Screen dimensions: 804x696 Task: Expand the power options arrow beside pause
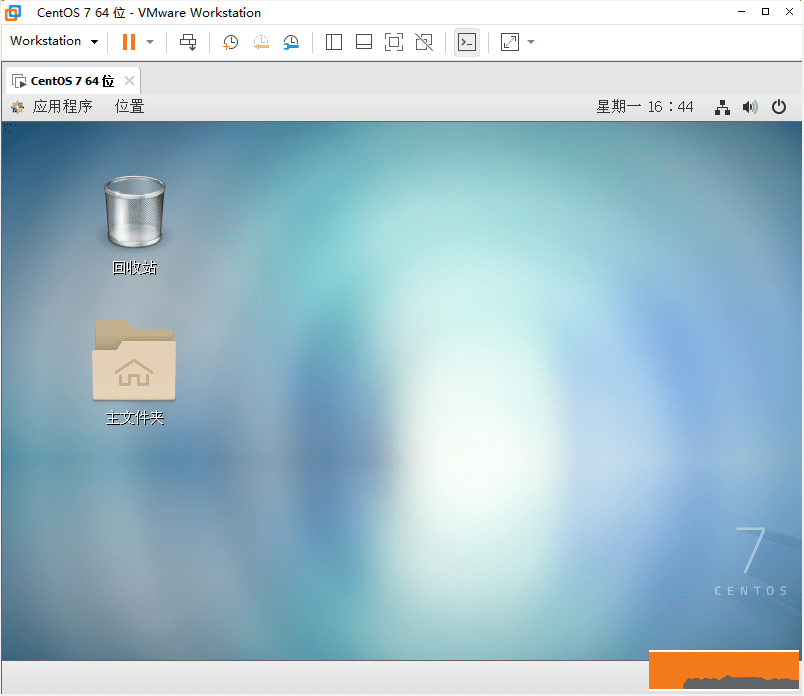(150, 42)
